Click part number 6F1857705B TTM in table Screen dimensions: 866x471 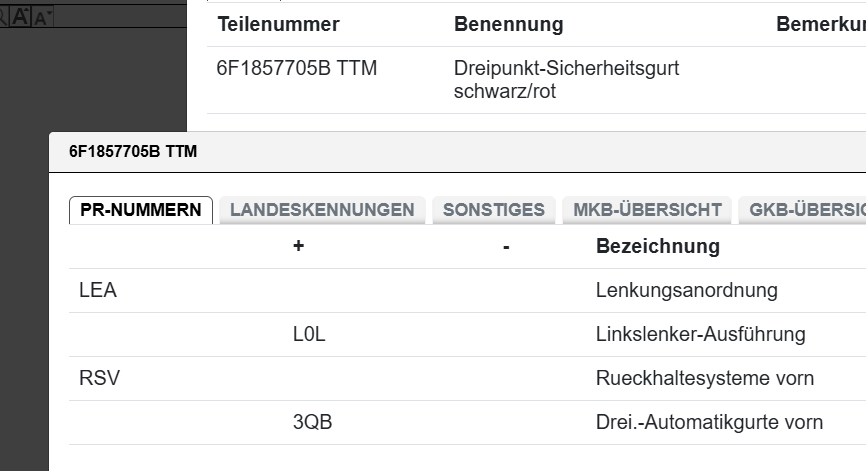(297, 69)
